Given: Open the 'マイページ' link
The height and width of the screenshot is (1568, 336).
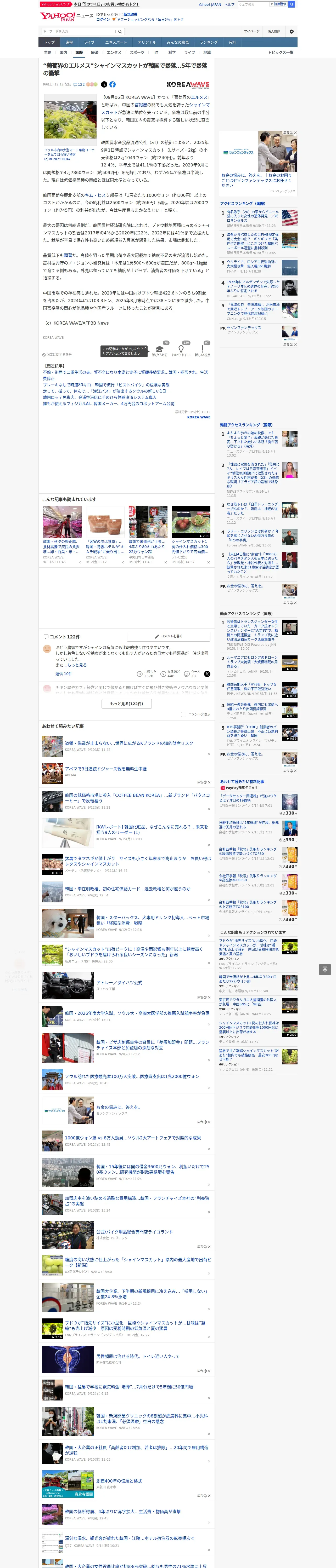Looking at the screenshot, I should tap(251, 32).
